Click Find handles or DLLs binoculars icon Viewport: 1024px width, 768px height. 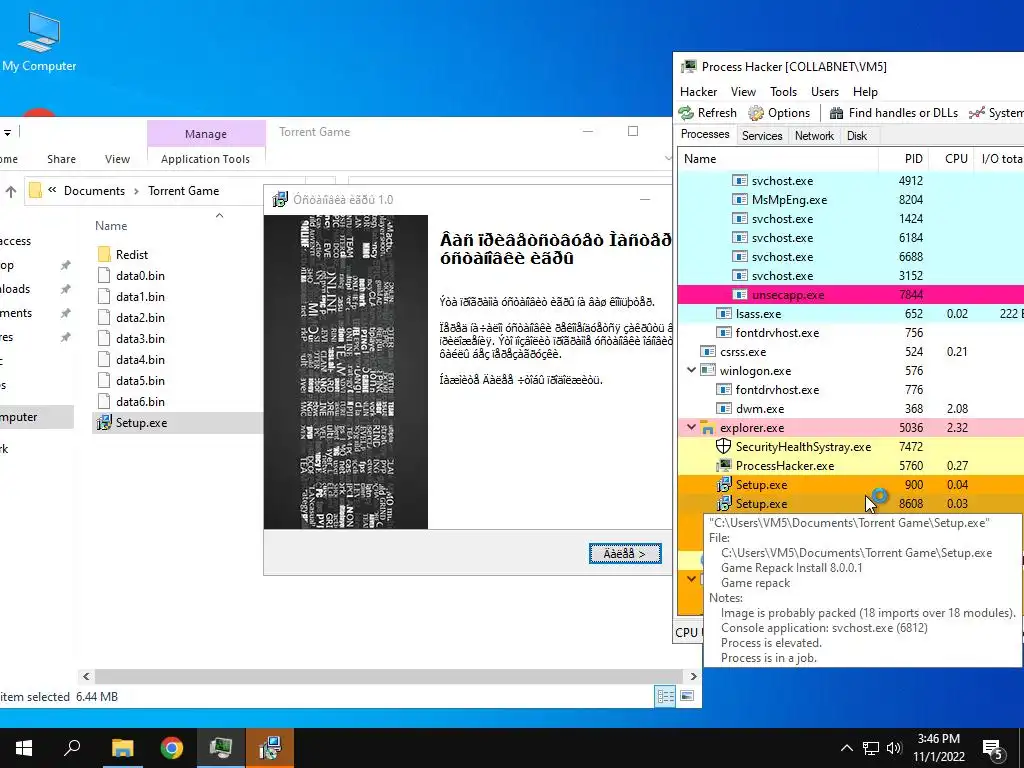[837, 113]
